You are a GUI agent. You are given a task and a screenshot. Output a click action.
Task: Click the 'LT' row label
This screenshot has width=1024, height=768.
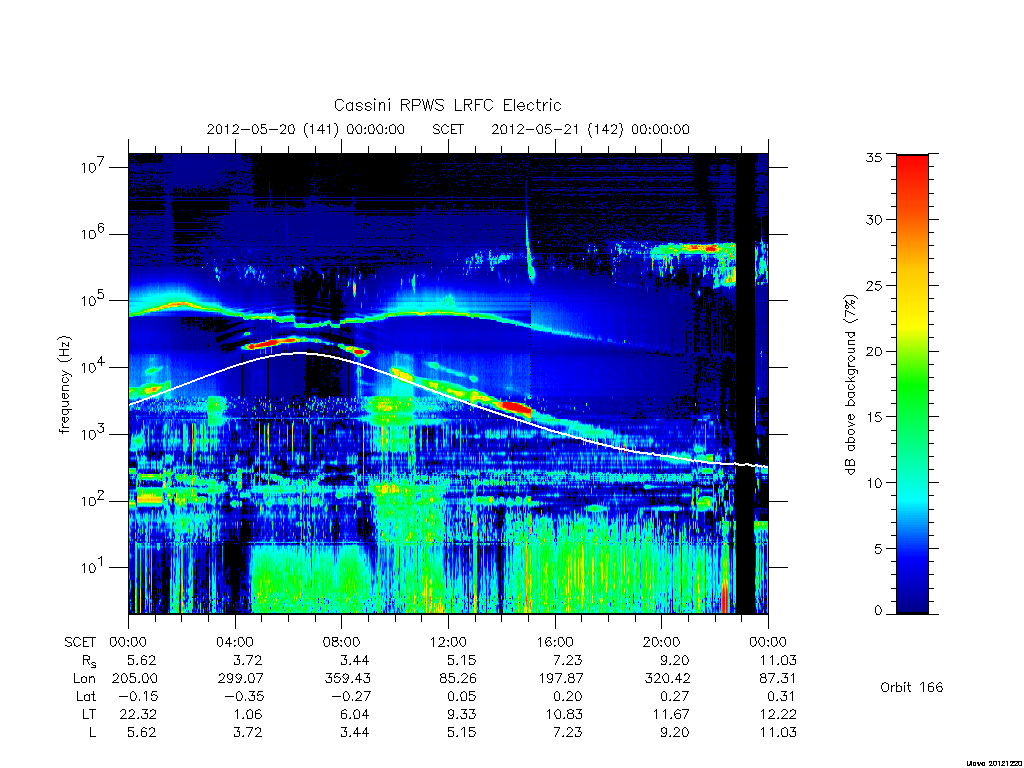89,714
